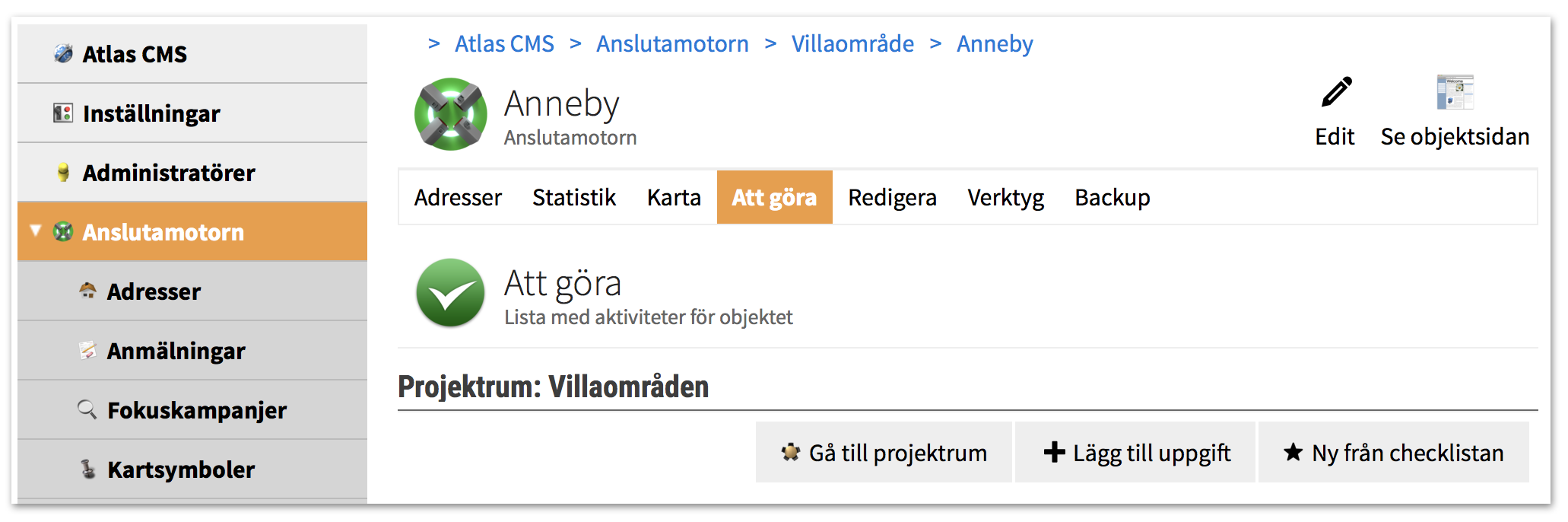
Task: Click the green checkmark Att göra icon
Action: coord(451,293)
